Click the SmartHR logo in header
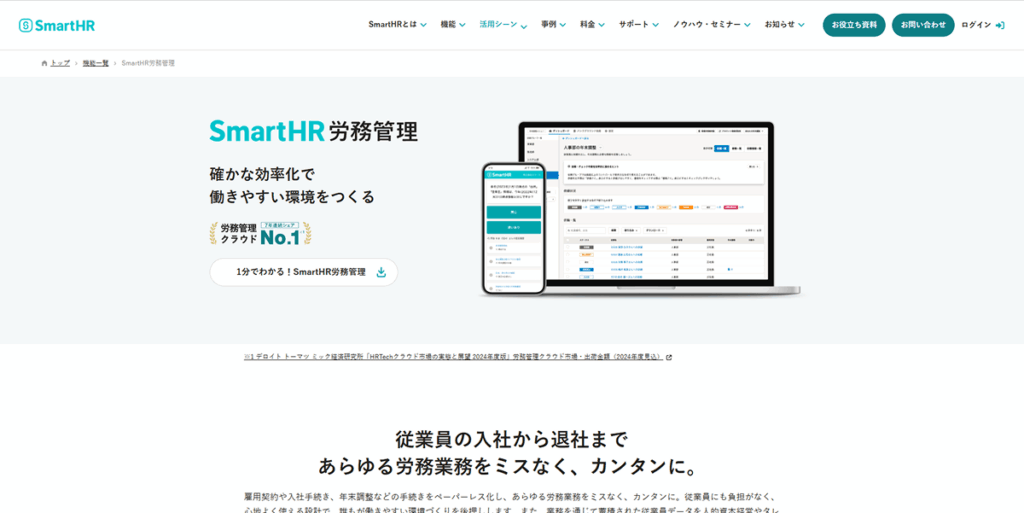 coord(56,25)
